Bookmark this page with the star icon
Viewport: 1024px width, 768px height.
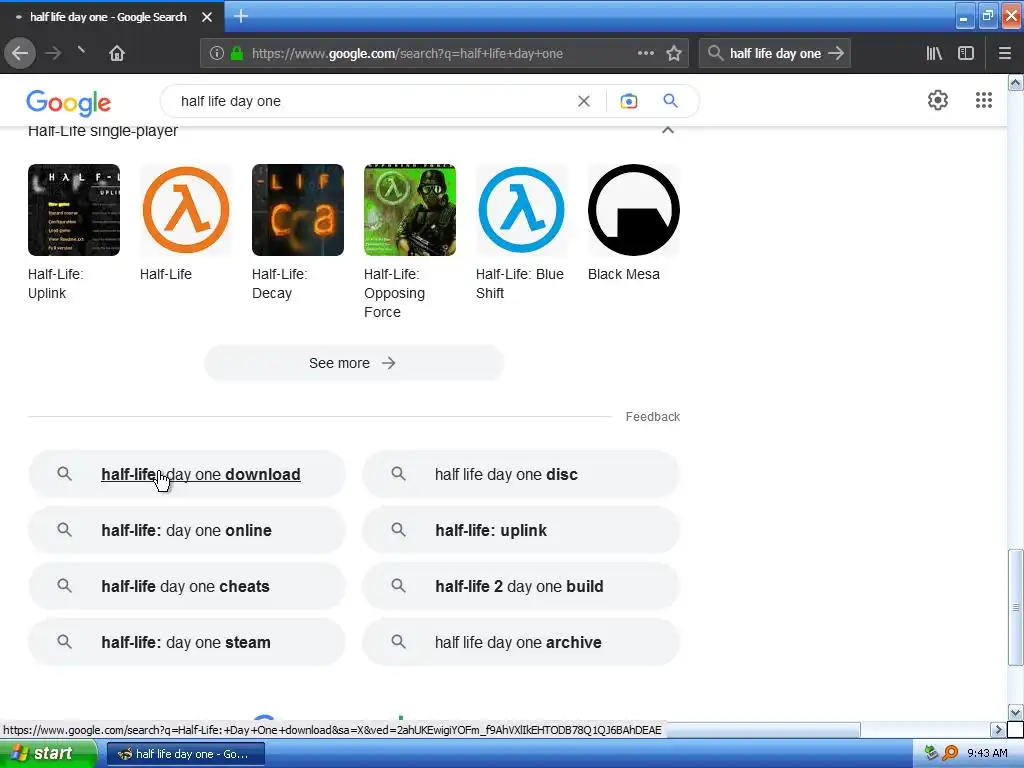coord(674,54)
